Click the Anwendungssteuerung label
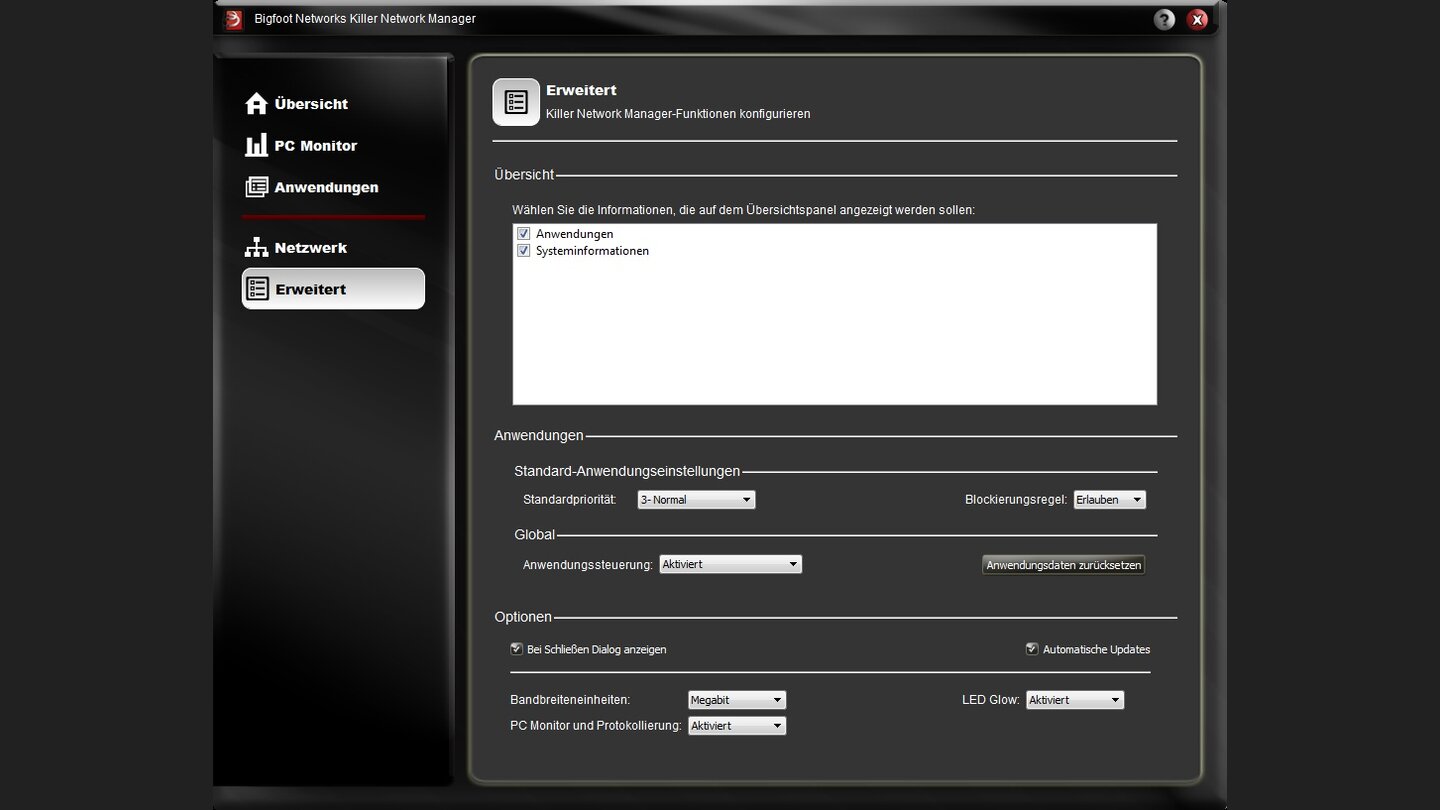 coord(588,565)
